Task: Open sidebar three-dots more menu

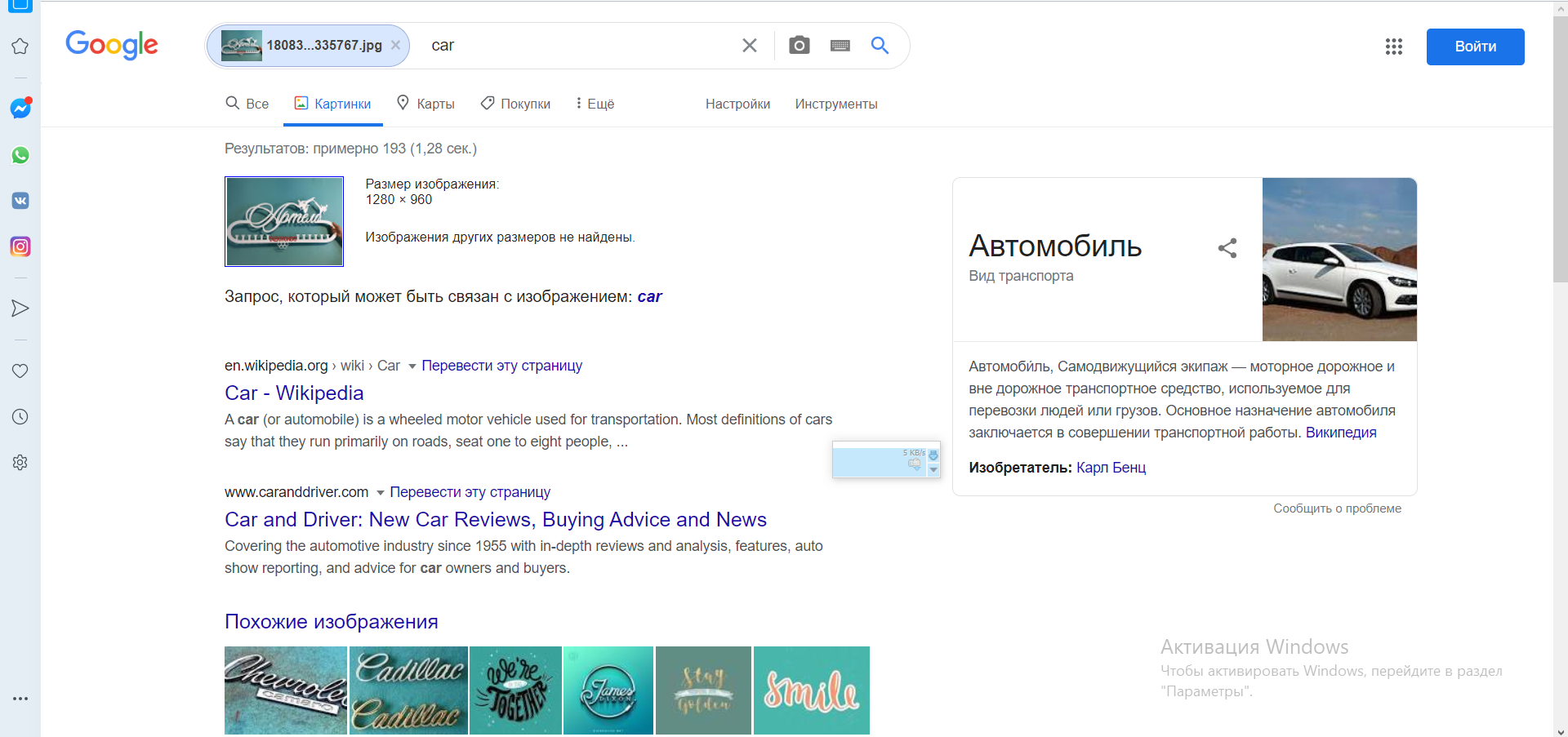Action: tap(20, 699)
